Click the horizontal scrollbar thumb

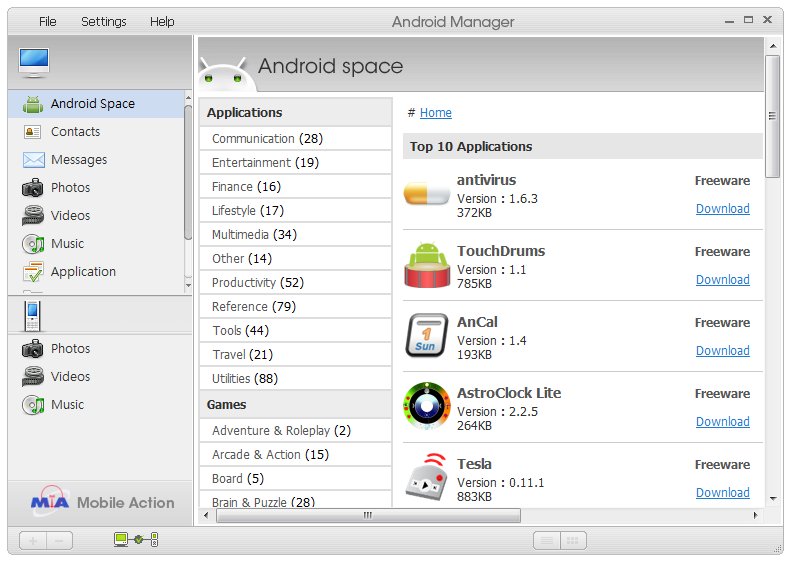(367, 516)
